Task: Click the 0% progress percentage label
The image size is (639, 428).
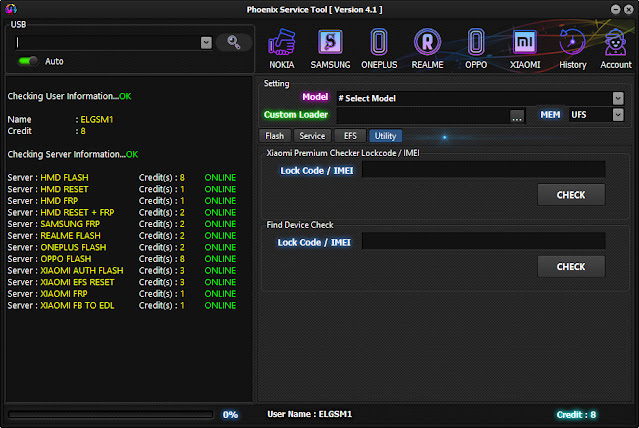Action: coord(230,415)
